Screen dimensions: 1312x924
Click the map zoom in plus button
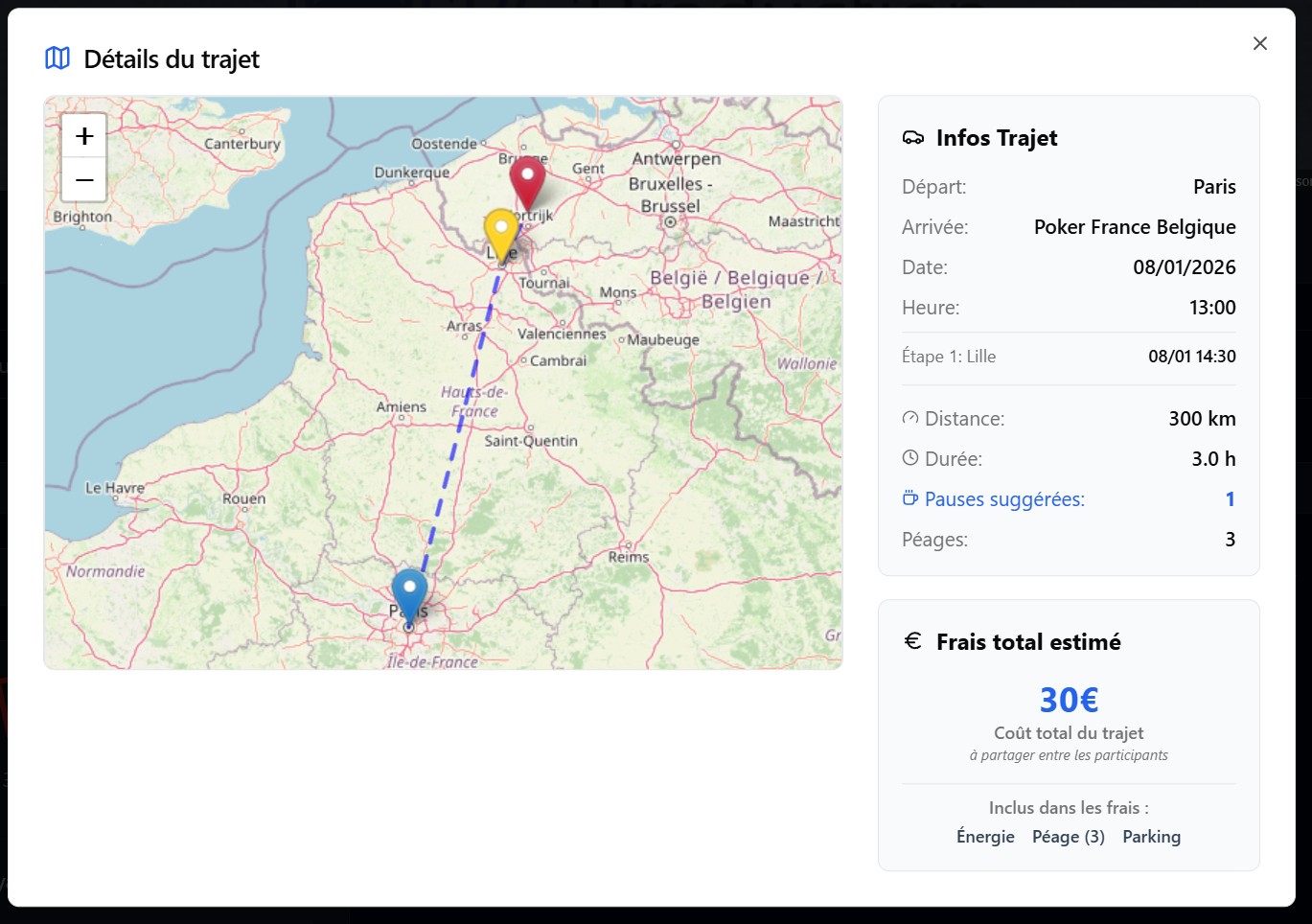pyautogui.click(x=84, y=136)
